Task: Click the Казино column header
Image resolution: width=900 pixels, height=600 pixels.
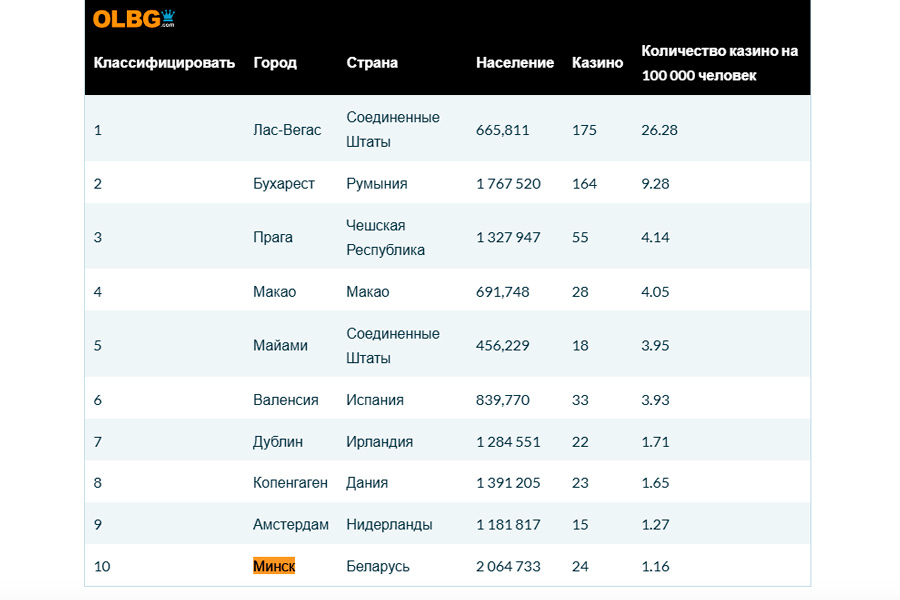Action: point(597,62)
